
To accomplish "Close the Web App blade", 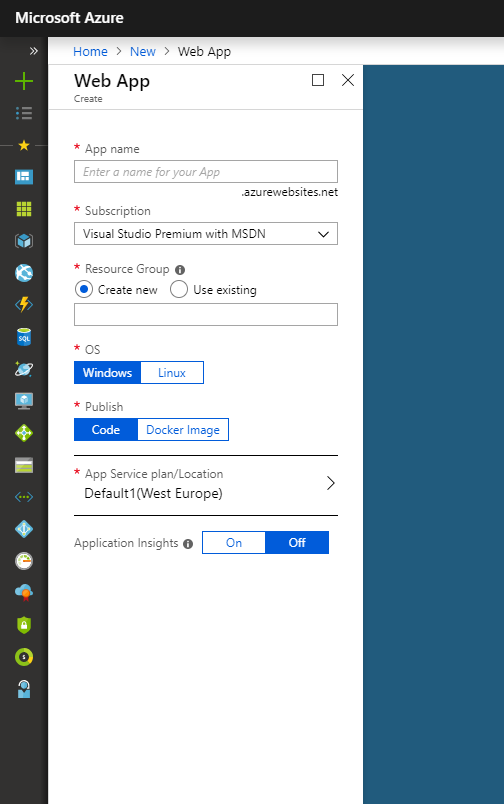I will point(348,80).
